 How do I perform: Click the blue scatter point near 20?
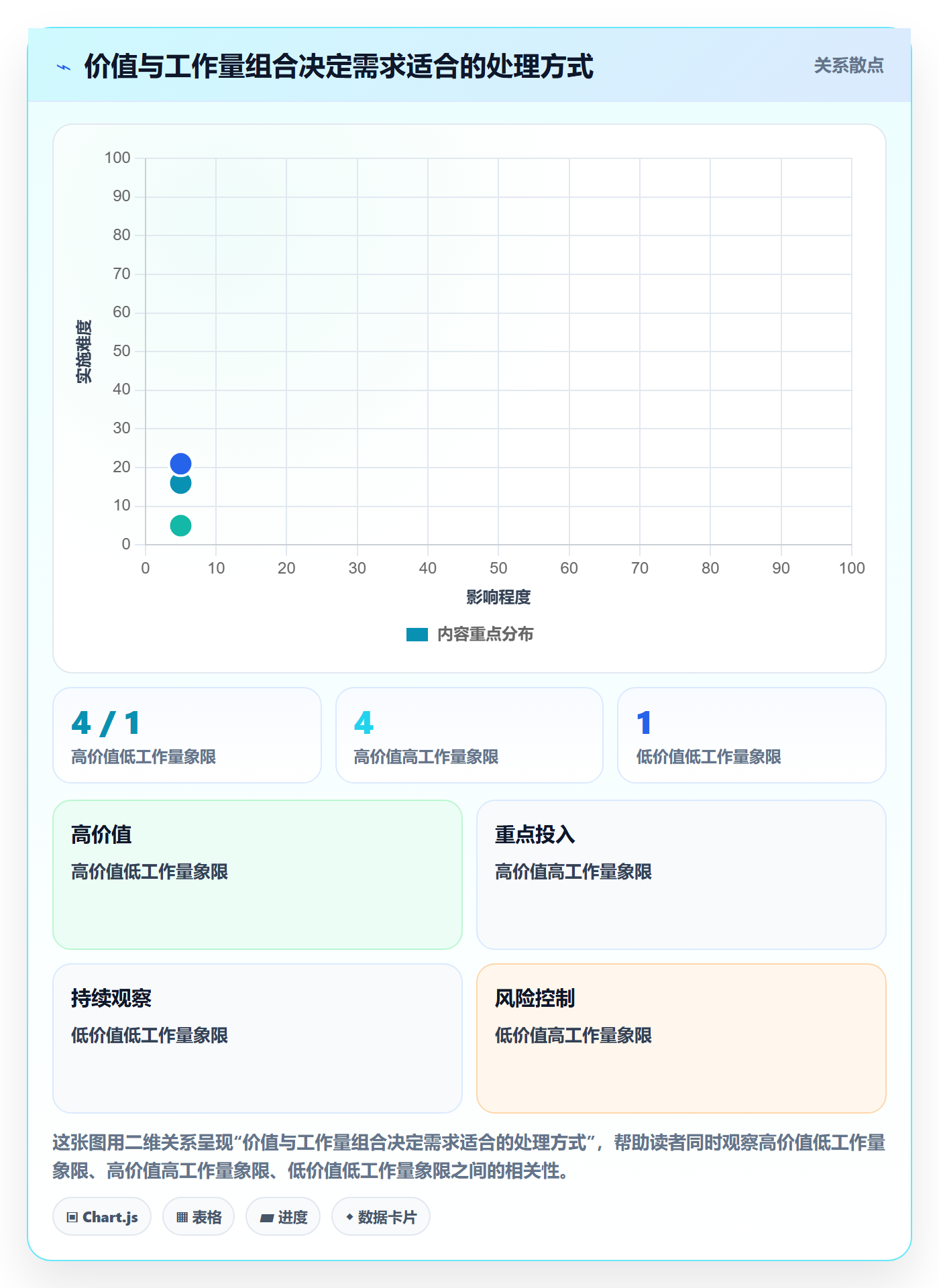180,464
